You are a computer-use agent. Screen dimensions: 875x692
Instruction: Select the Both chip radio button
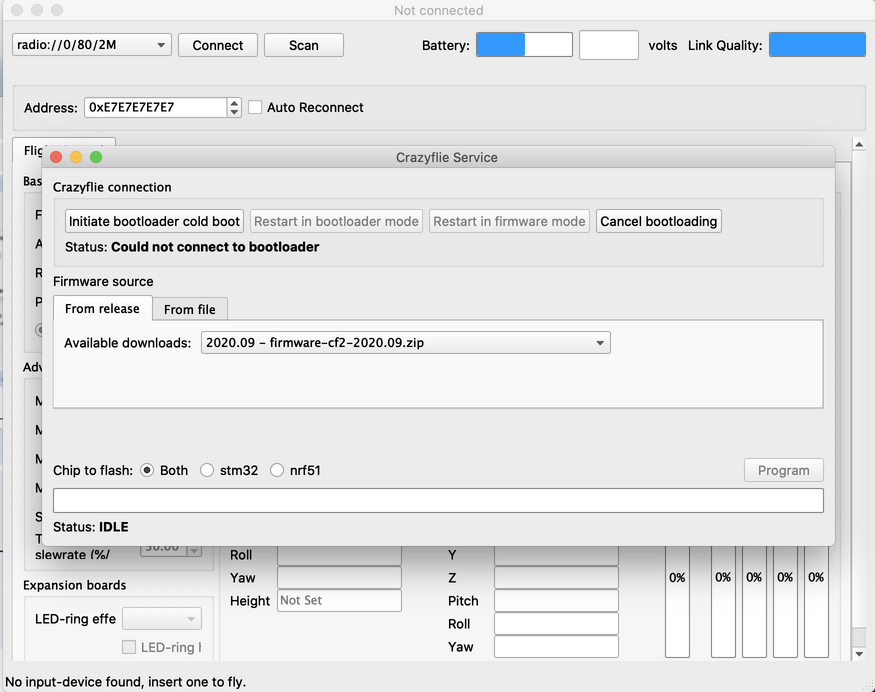tap(147, 470)
